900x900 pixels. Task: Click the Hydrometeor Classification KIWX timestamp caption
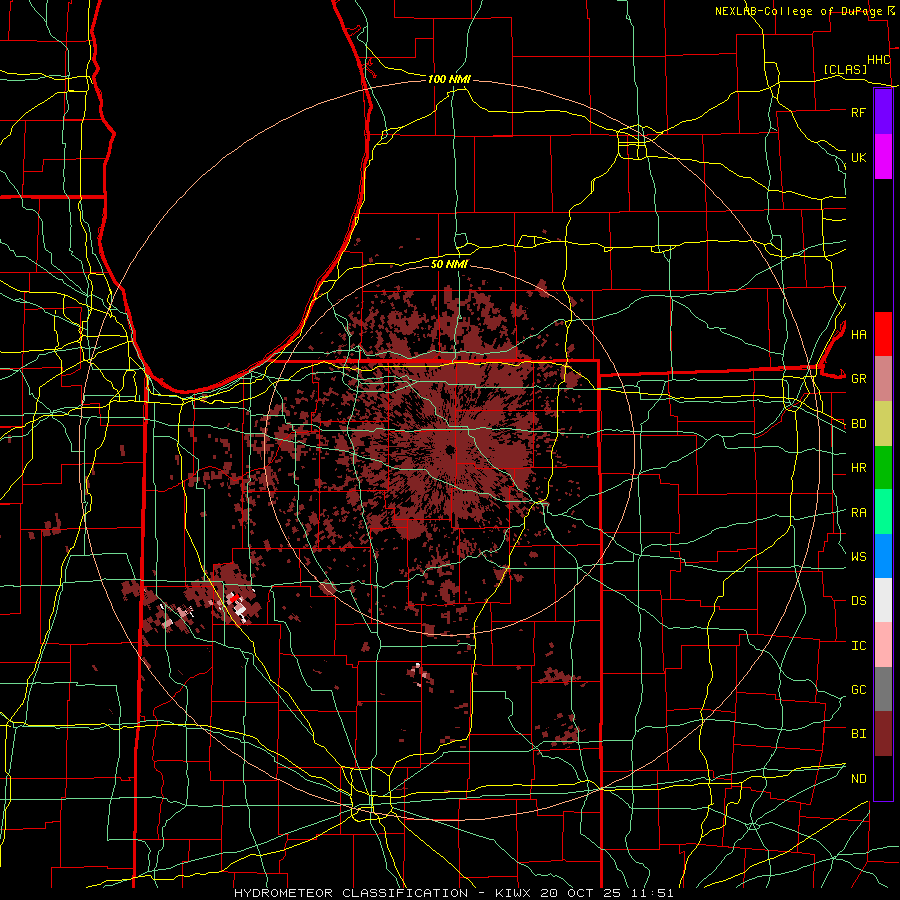[x=453, y=893]
